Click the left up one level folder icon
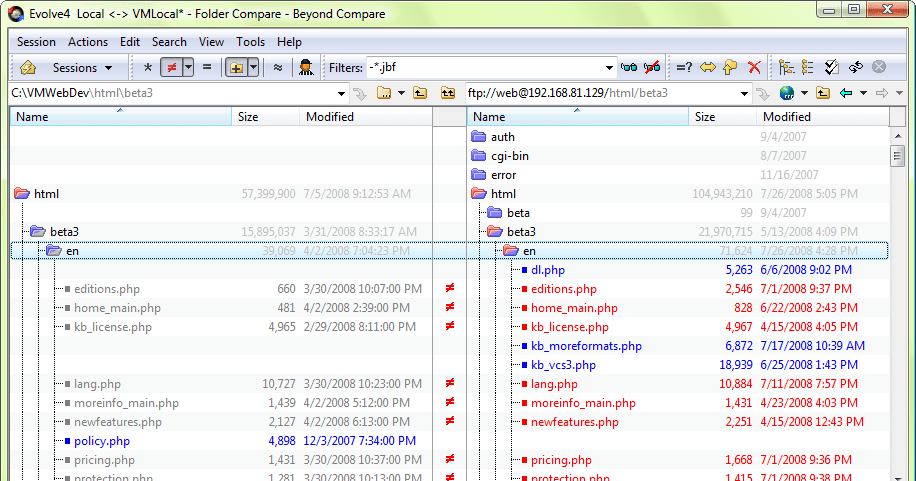The width and height of the screenshot is (916, 481). tap(420, 93)
